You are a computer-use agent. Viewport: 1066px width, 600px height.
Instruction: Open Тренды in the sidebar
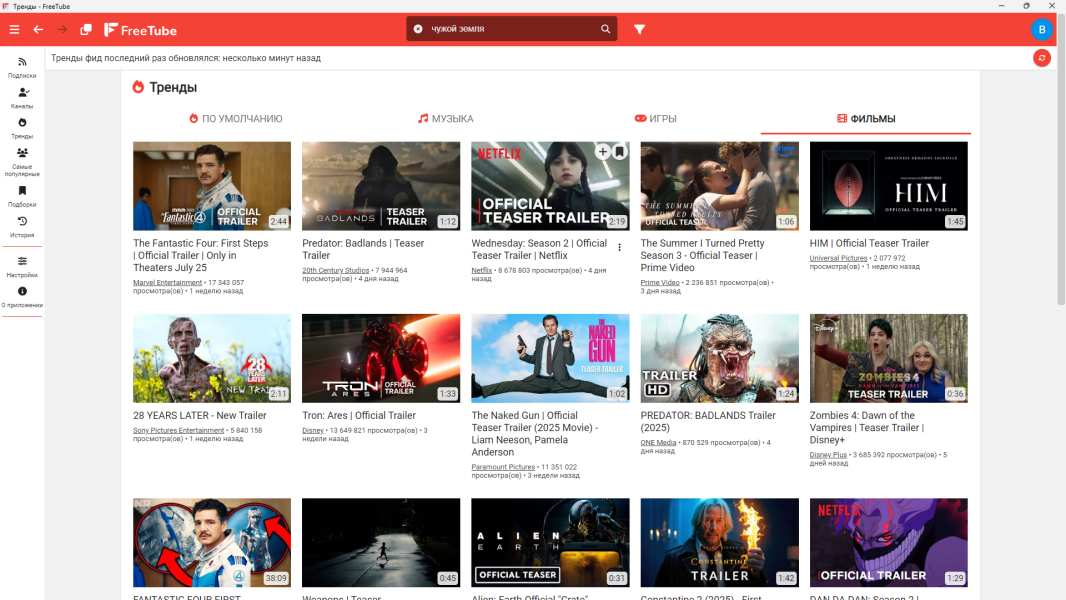[22, 128]
